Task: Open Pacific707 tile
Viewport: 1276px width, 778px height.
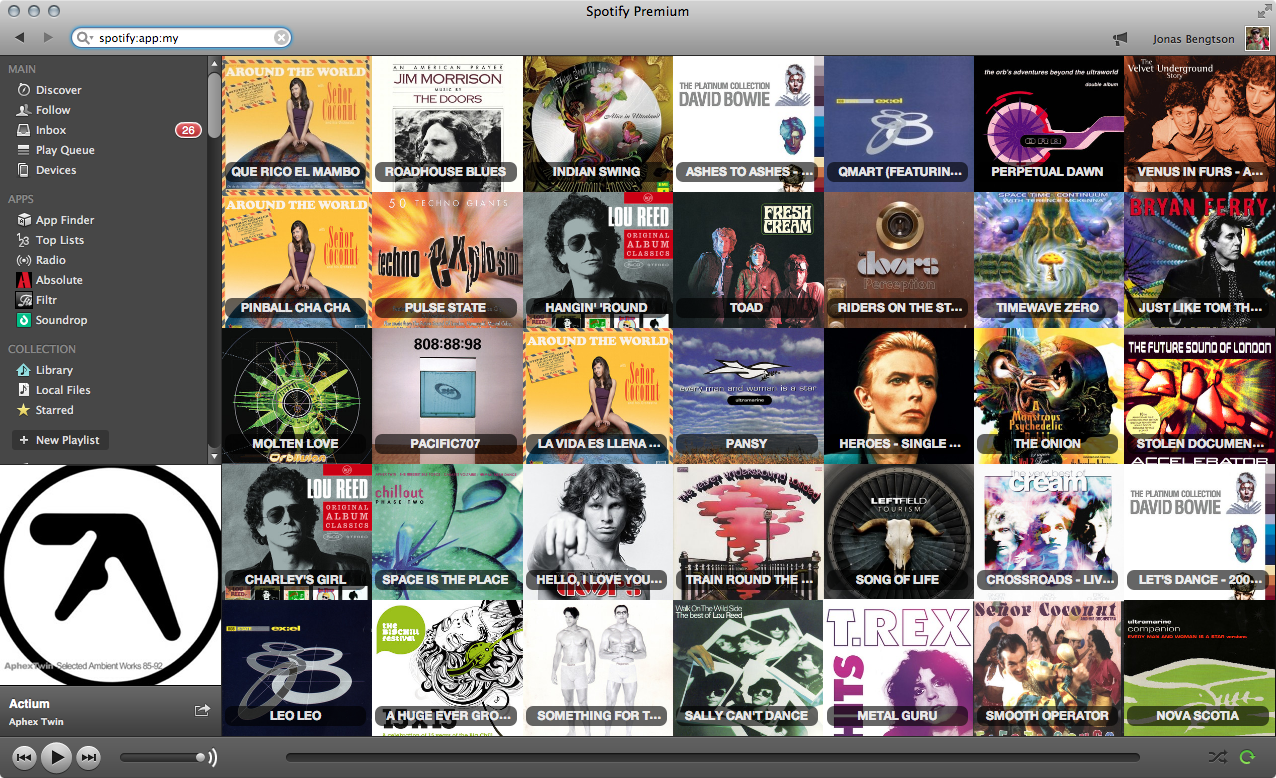Action: tap(446, 395)
